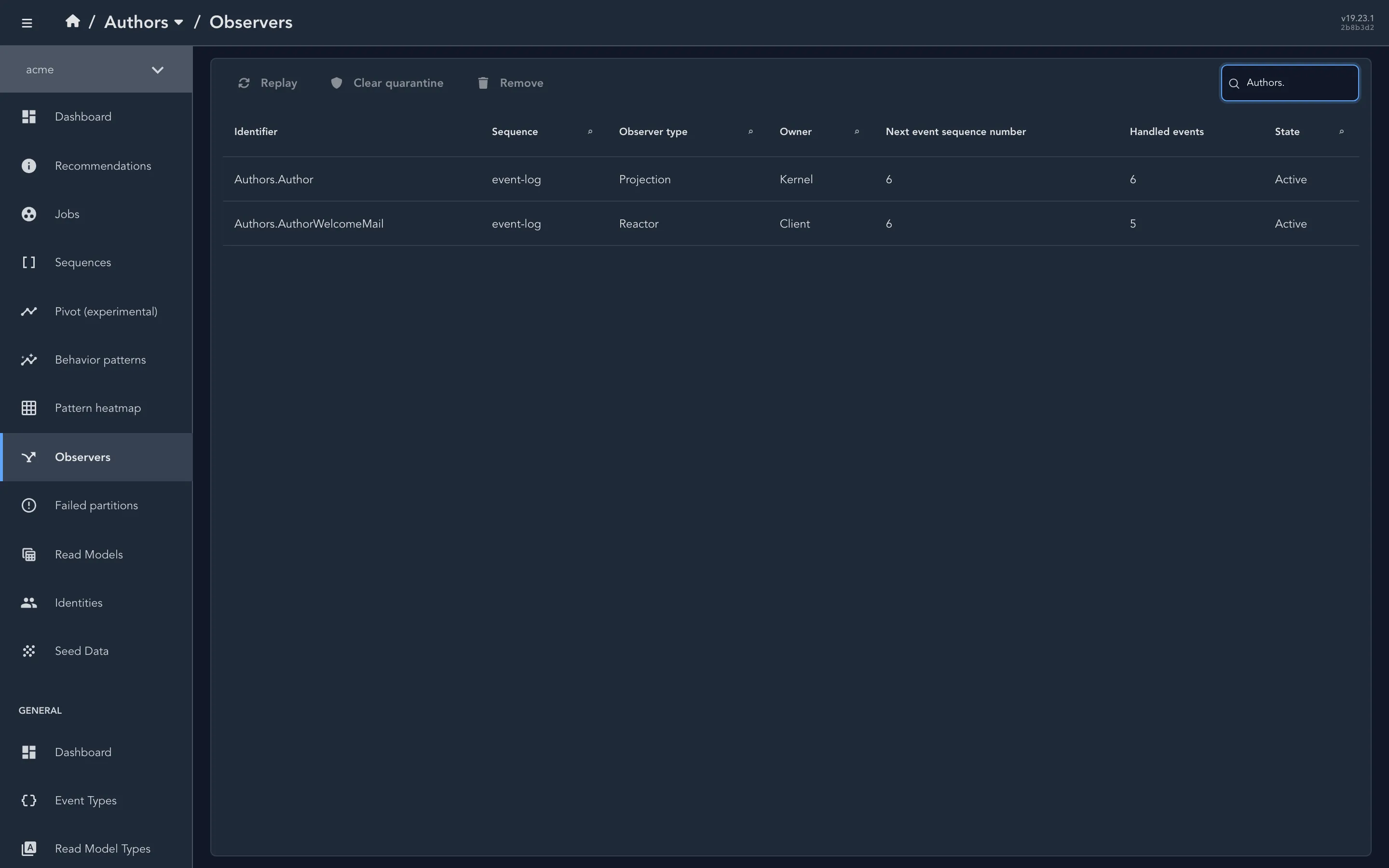This screenshot has width=1389, height=868.
Task: Open Behavior patterns icon
Action: 29,360
